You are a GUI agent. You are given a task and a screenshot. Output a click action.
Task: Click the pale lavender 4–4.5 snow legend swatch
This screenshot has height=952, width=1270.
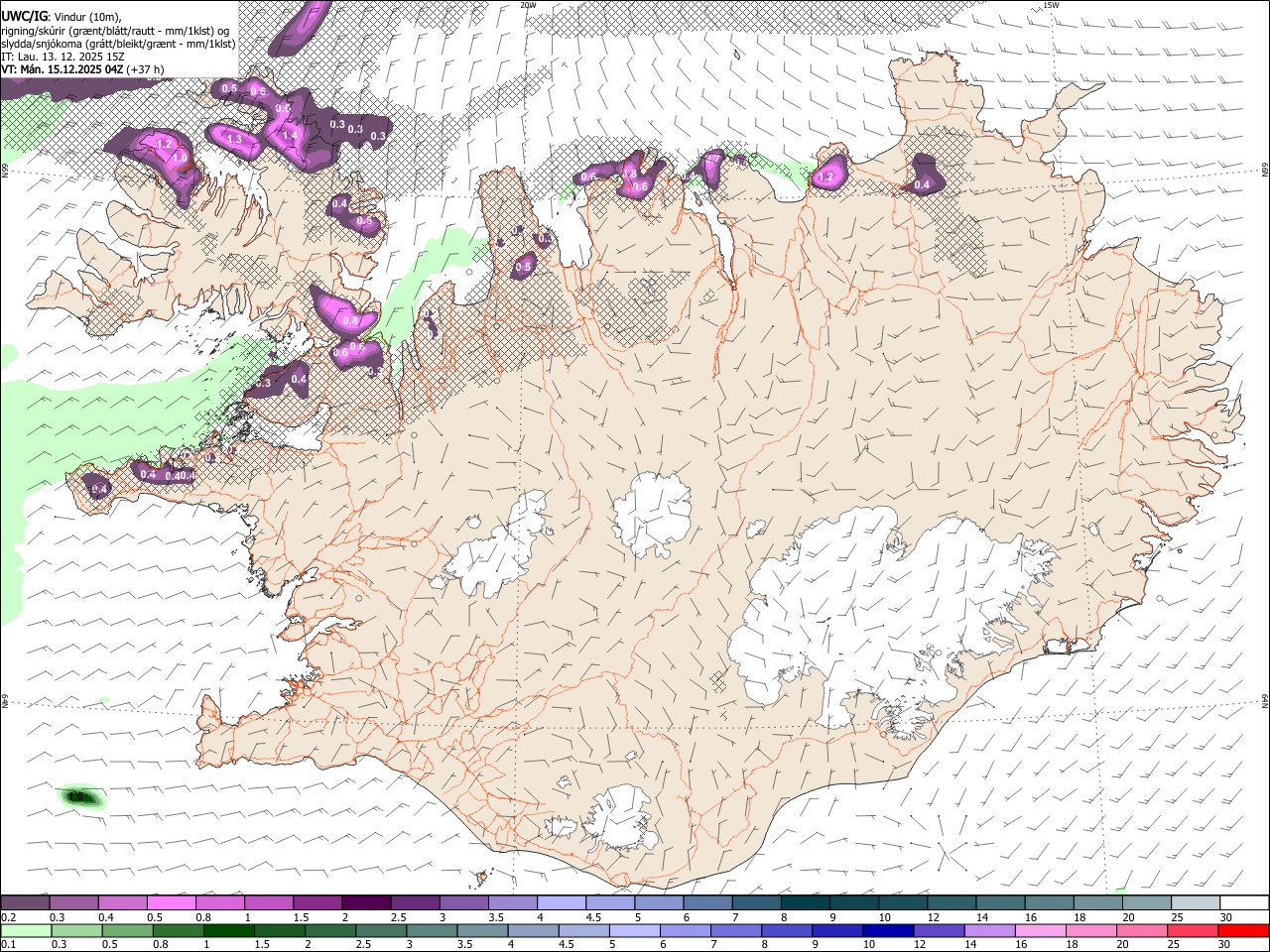coord(560,902)
